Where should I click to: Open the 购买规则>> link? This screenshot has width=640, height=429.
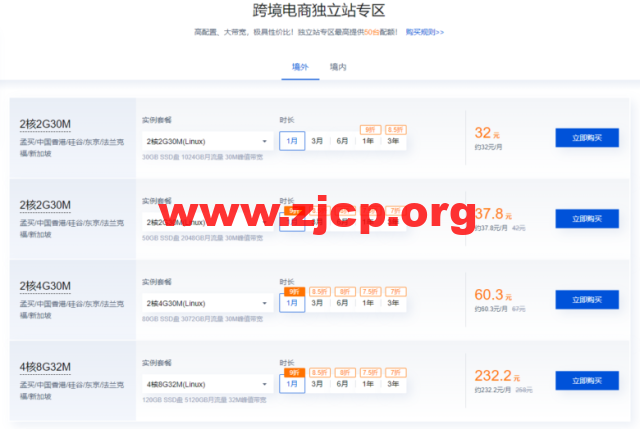[x=424, y=32]
